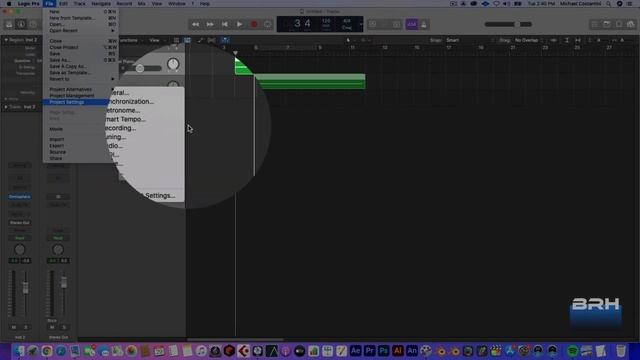The image size is (640, 360).
Task: Toggle the Metronome click button
Action: coord(424,24)
